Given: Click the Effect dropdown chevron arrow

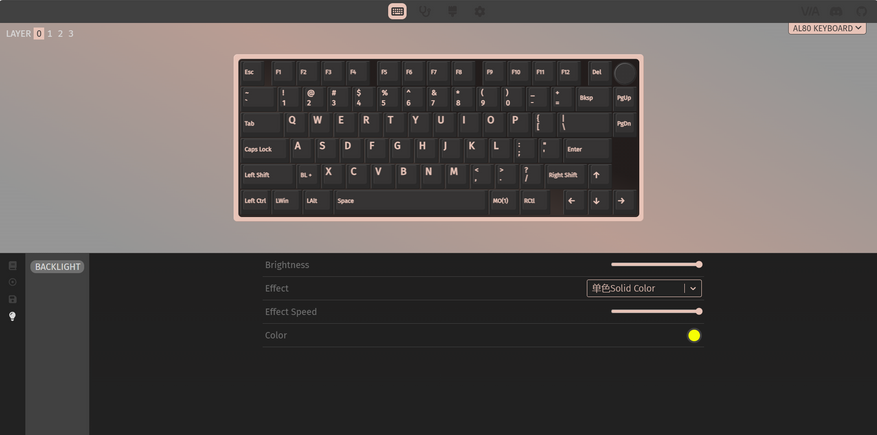Looking at the screenshot, I should pyautogui.click(x=693, y=289).
